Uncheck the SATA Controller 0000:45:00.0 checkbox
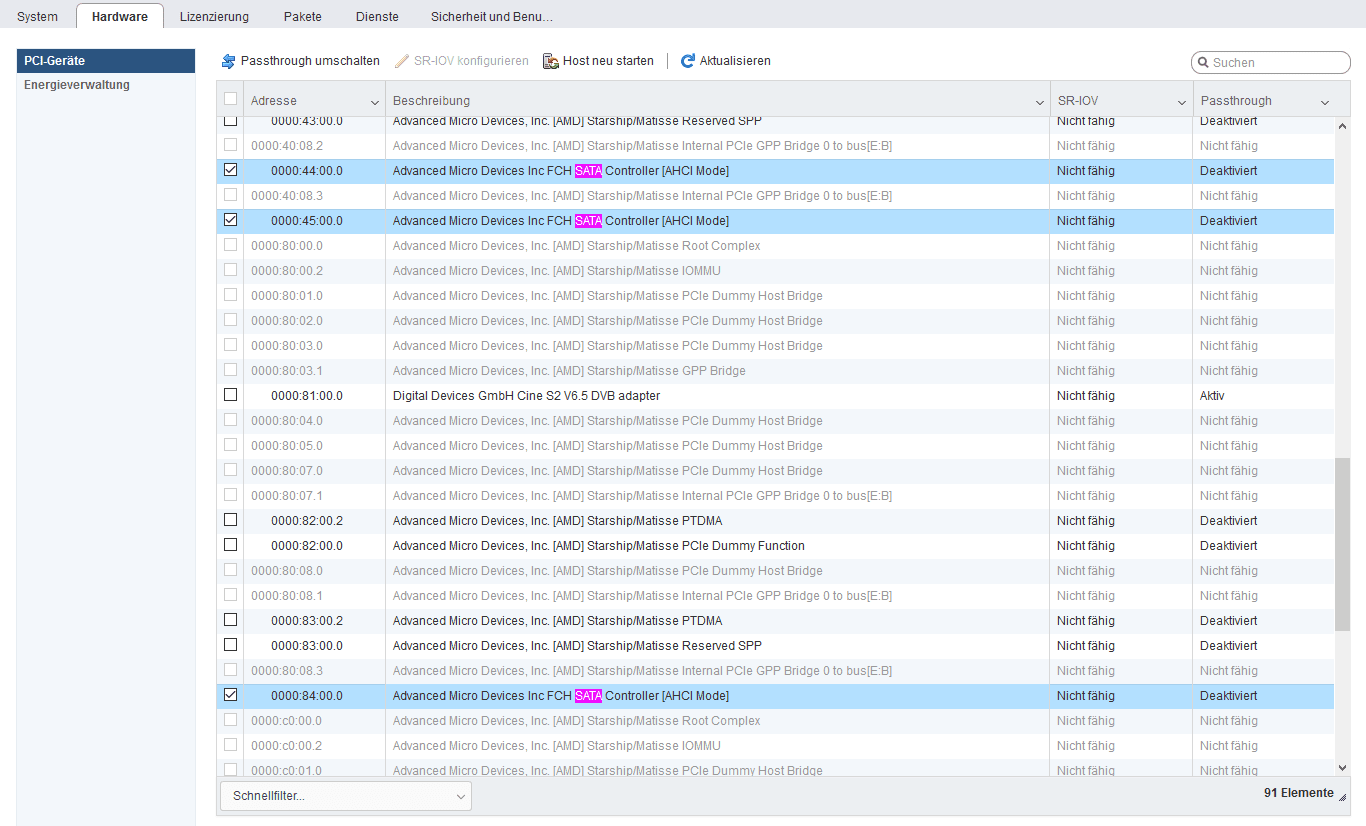This screenshot has width=1366, height=826. pos(231,220)
